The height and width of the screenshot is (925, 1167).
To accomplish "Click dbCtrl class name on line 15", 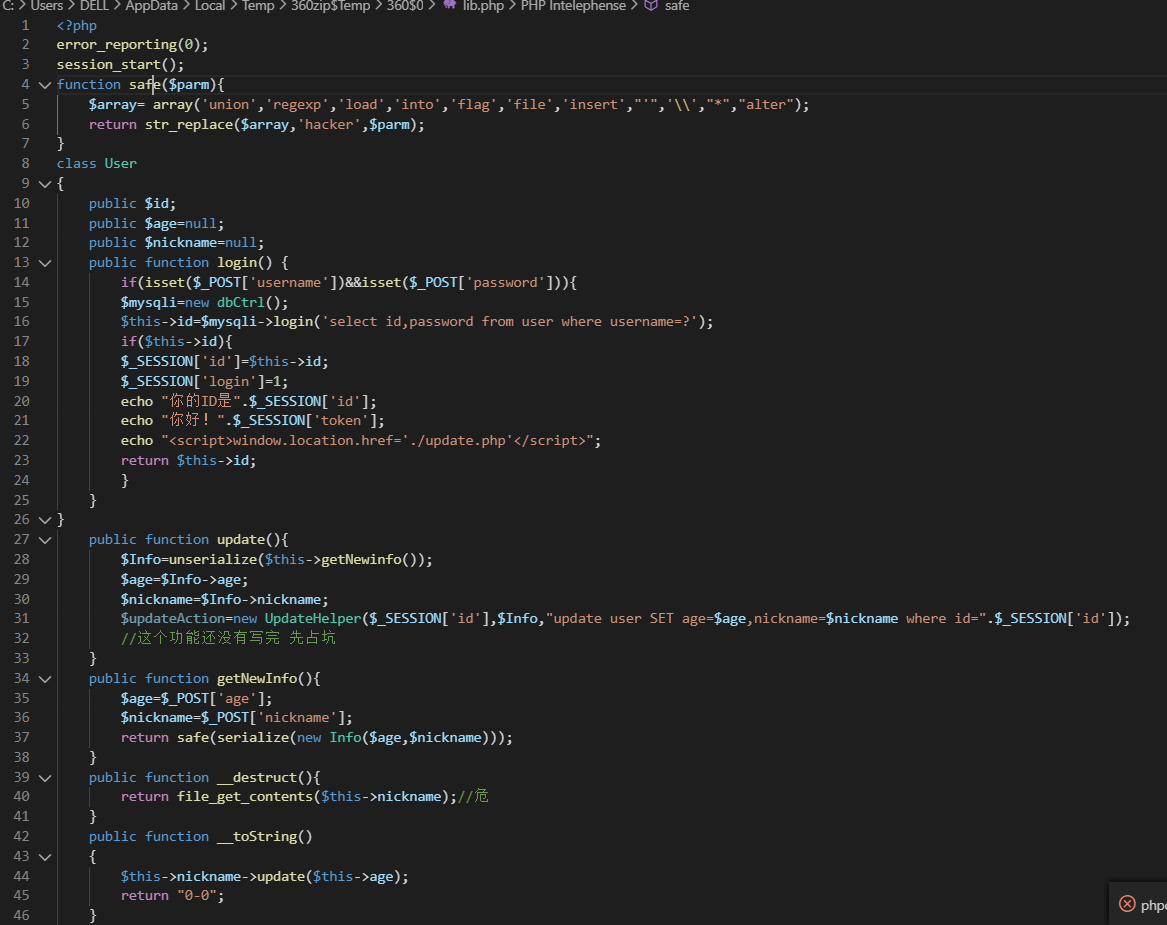I will (x=240, y=302).
